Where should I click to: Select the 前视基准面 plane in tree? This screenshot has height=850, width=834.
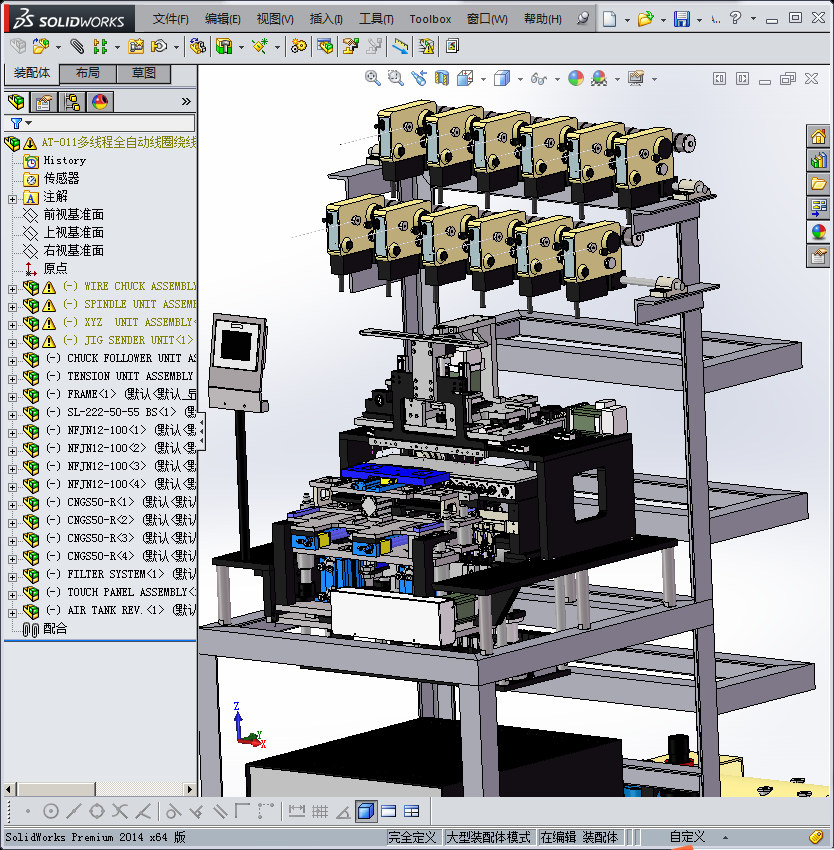(x=73, y=215)
